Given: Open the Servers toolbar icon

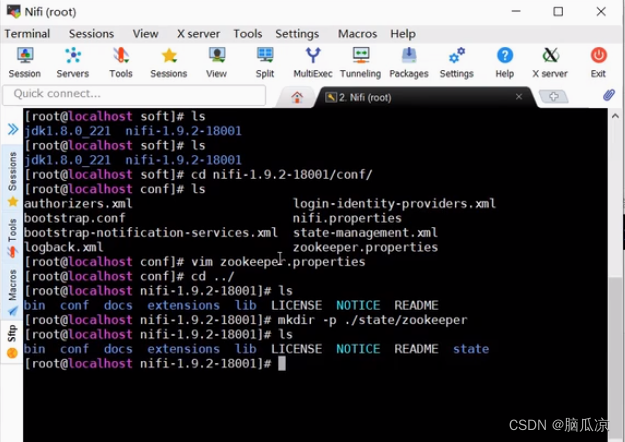Looking at the screenshot, I should click(x=73, y=63).
